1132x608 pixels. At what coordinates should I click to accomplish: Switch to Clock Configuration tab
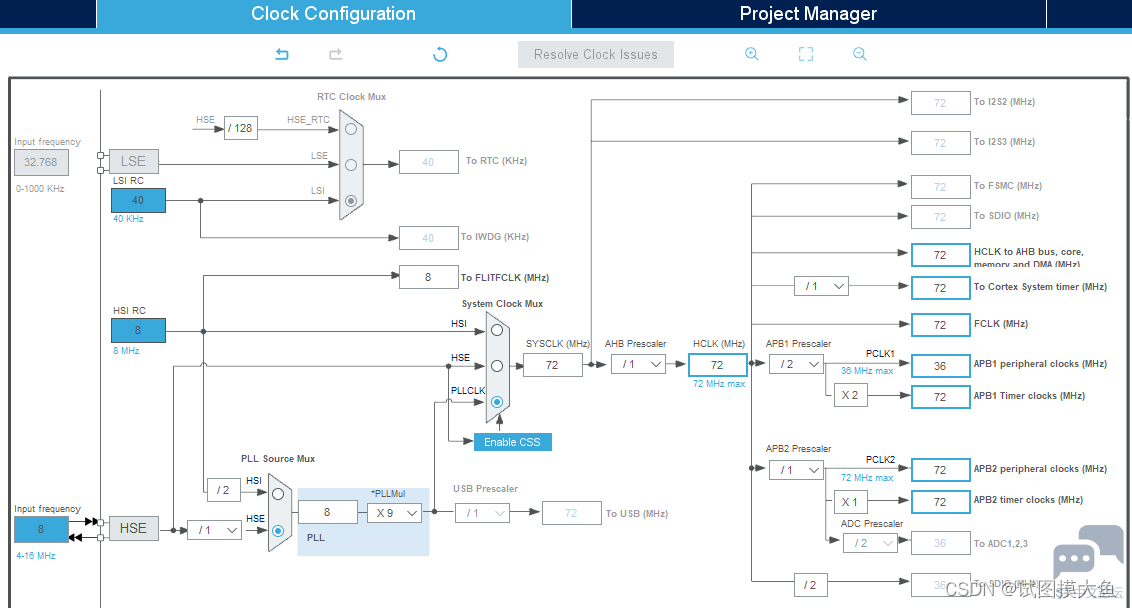[334, 14]
